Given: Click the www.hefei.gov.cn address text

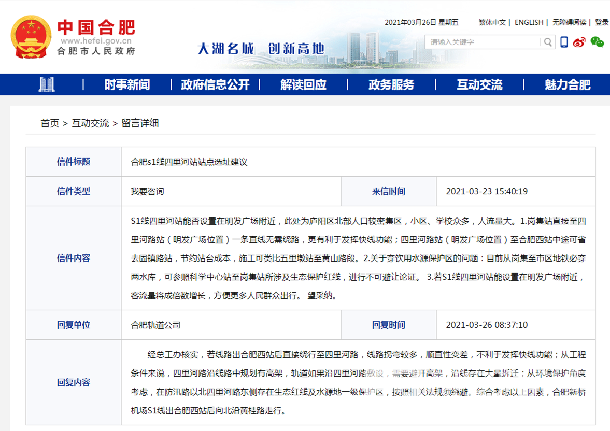Looking at the screenshot, I should pyautogui.click(x=96, y=41).
